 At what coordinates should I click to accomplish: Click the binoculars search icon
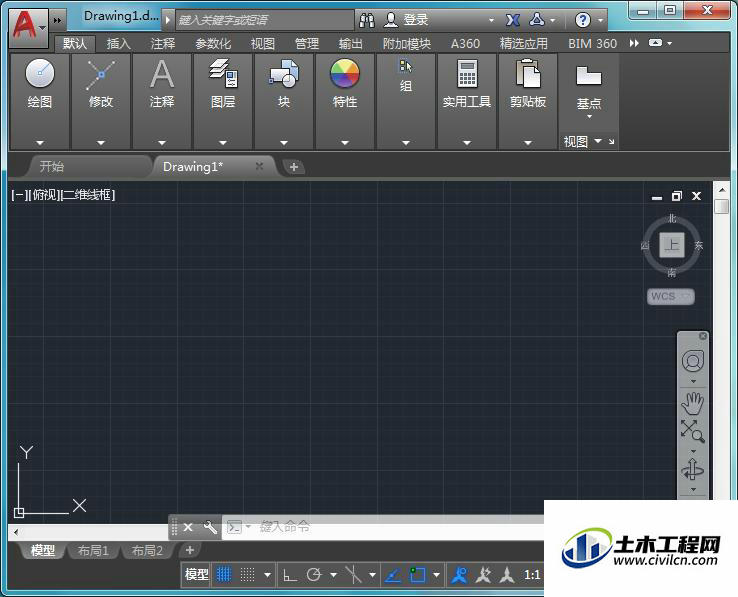367,20
